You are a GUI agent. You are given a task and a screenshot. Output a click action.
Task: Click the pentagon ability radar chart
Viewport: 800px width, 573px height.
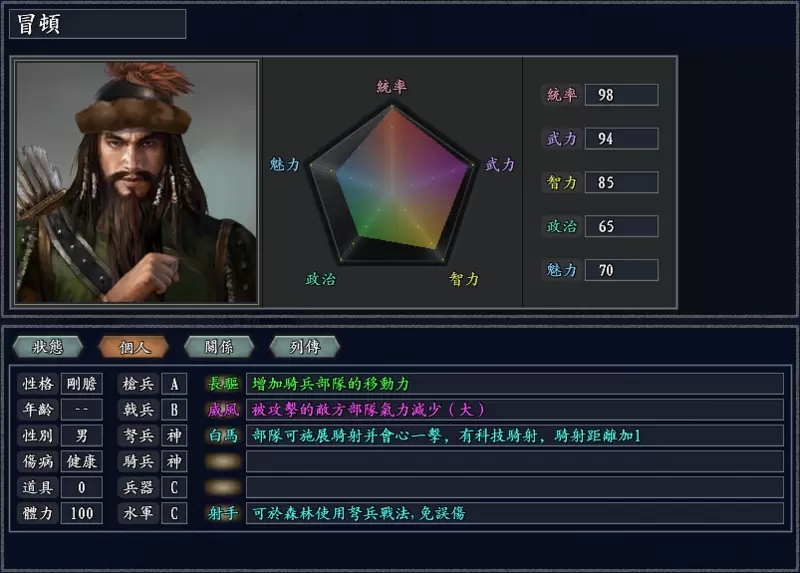point(392,184)
